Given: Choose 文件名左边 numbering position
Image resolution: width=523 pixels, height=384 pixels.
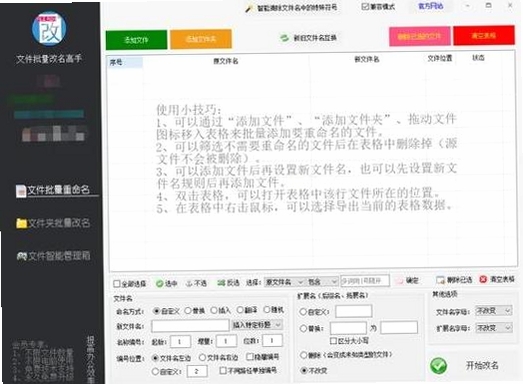Looking at the screenshot, I should (155, 358).
